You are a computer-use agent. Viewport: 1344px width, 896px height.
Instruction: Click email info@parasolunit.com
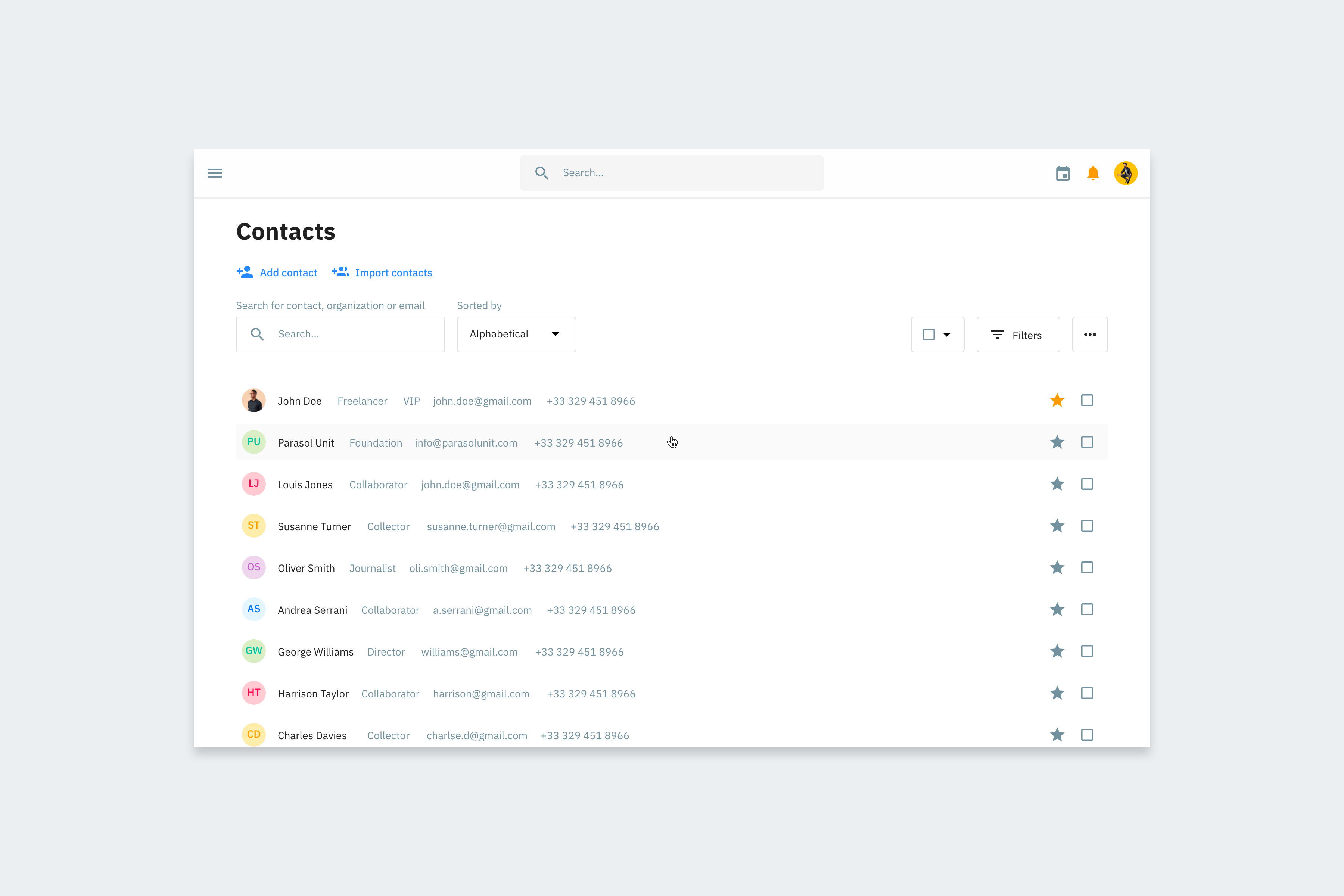pos(466,443)
